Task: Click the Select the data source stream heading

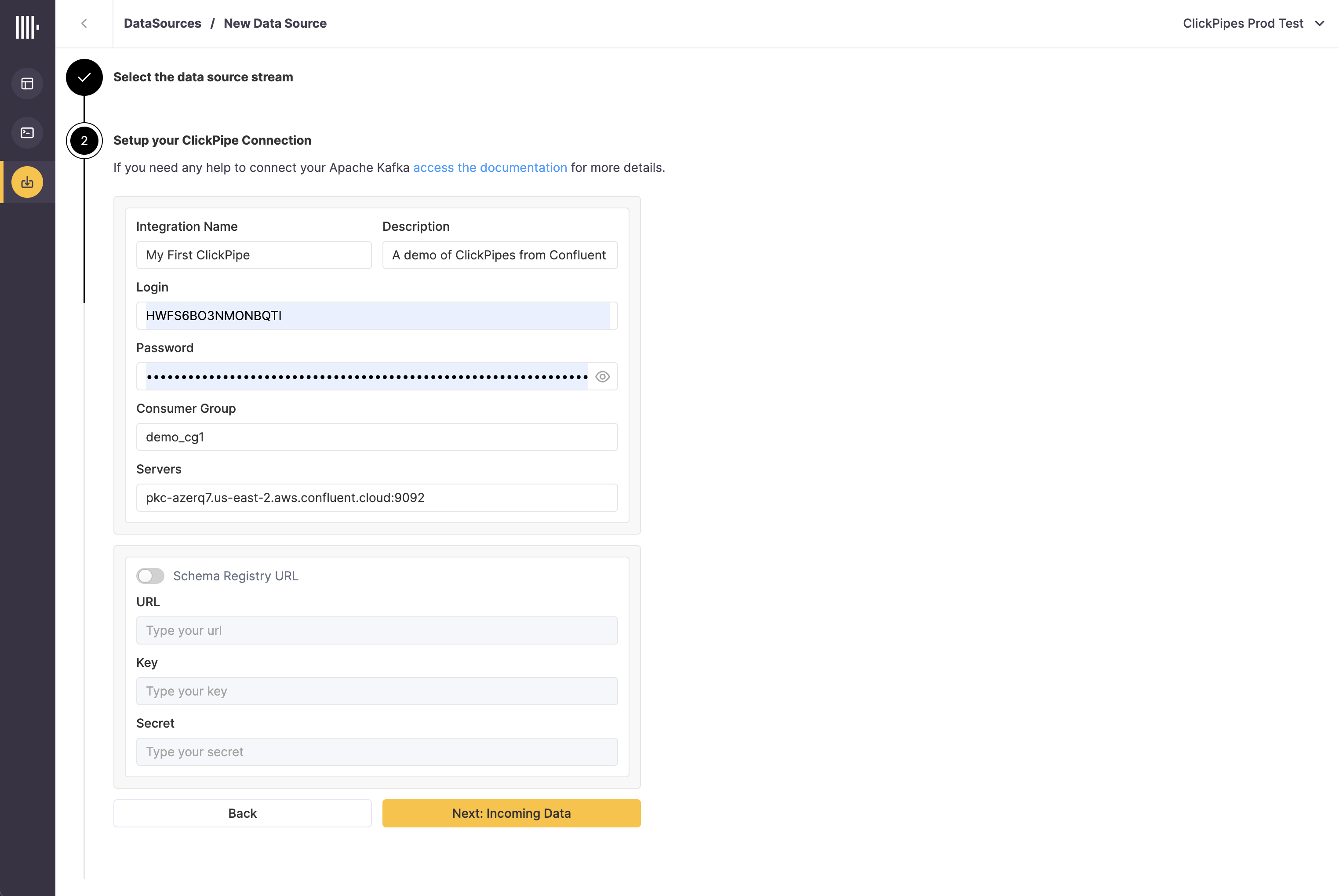Action: (x=203, y=77)
